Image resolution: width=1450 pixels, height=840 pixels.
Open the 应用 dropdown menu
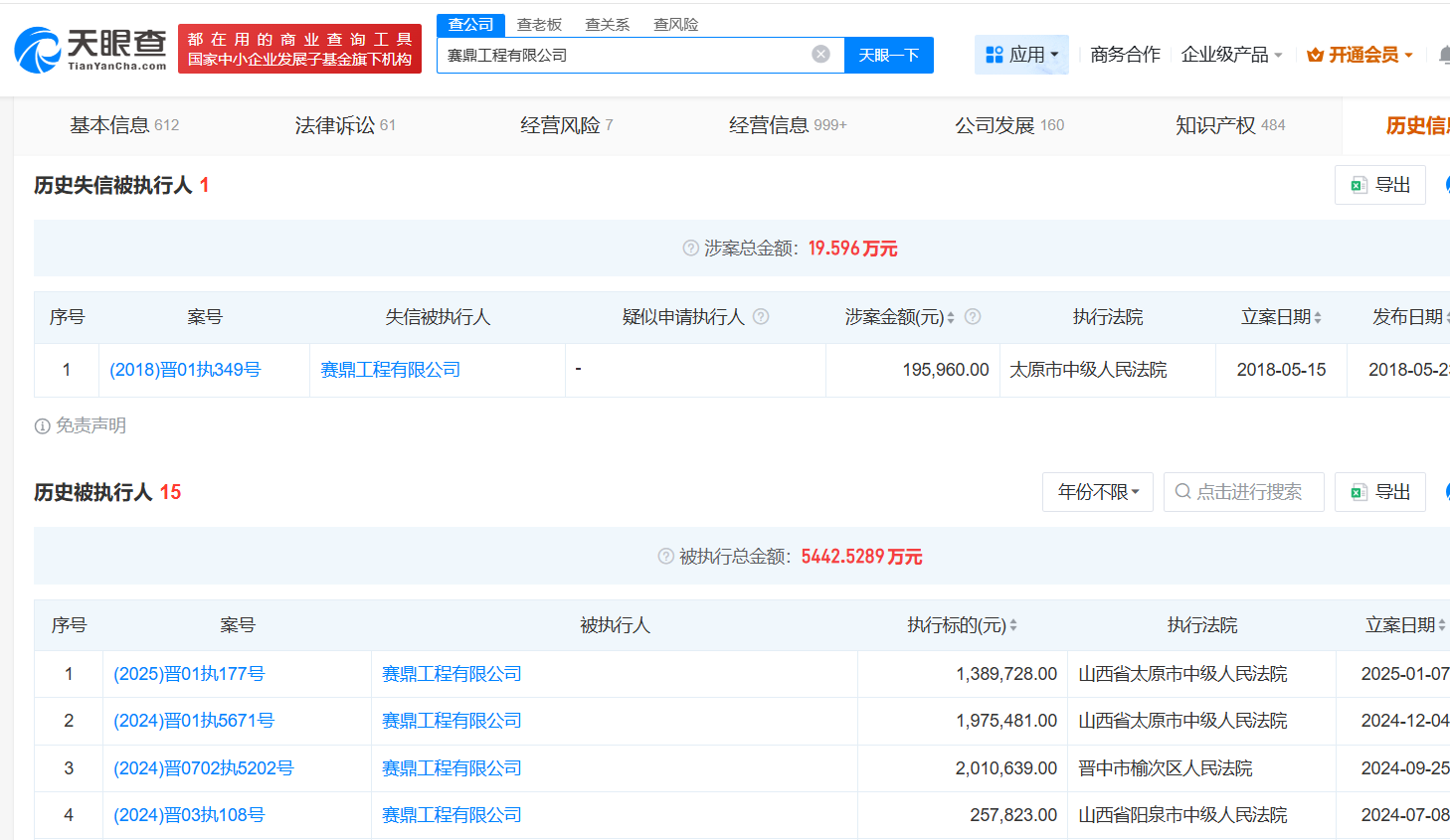1021,55
